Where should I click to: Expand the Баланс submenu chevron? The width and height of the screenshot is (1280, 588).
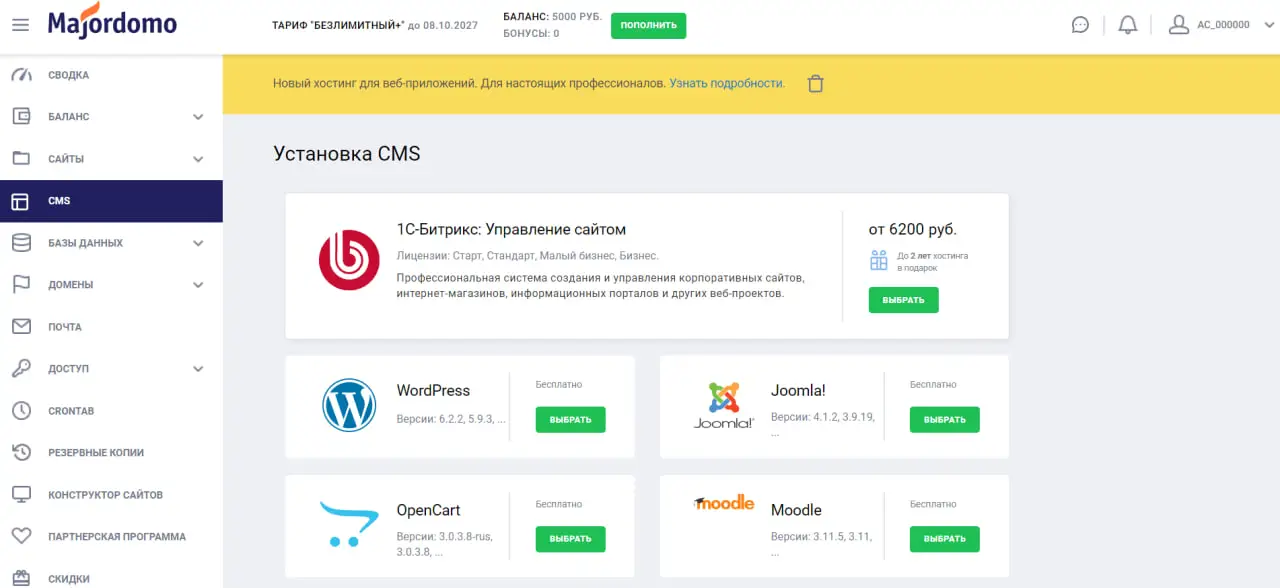tap(198, 117)
